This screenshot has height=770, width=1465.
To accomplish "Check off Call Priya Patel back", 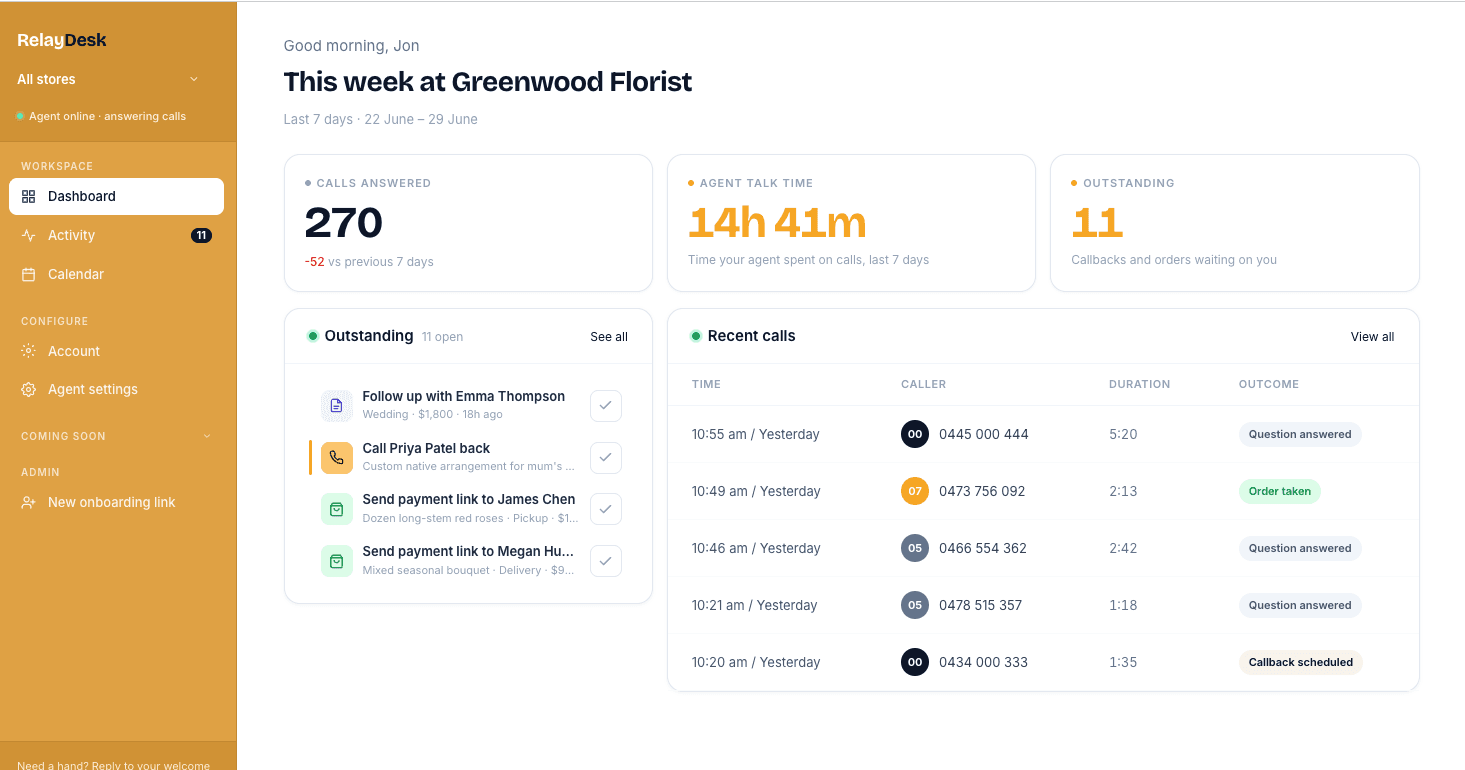I will pos(606,458).
